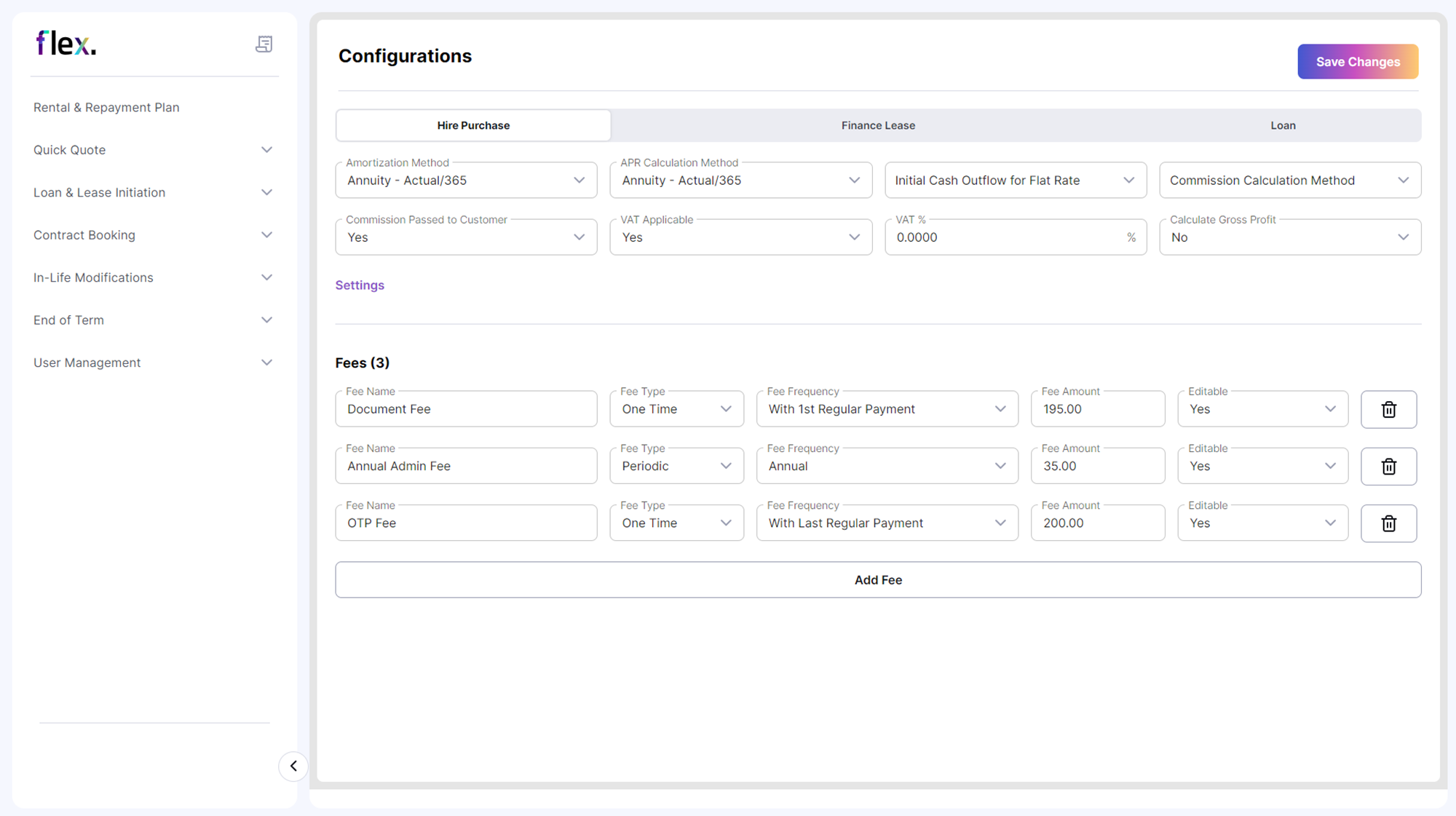Click the document icon beside the flex logo

tap(265, 44)
